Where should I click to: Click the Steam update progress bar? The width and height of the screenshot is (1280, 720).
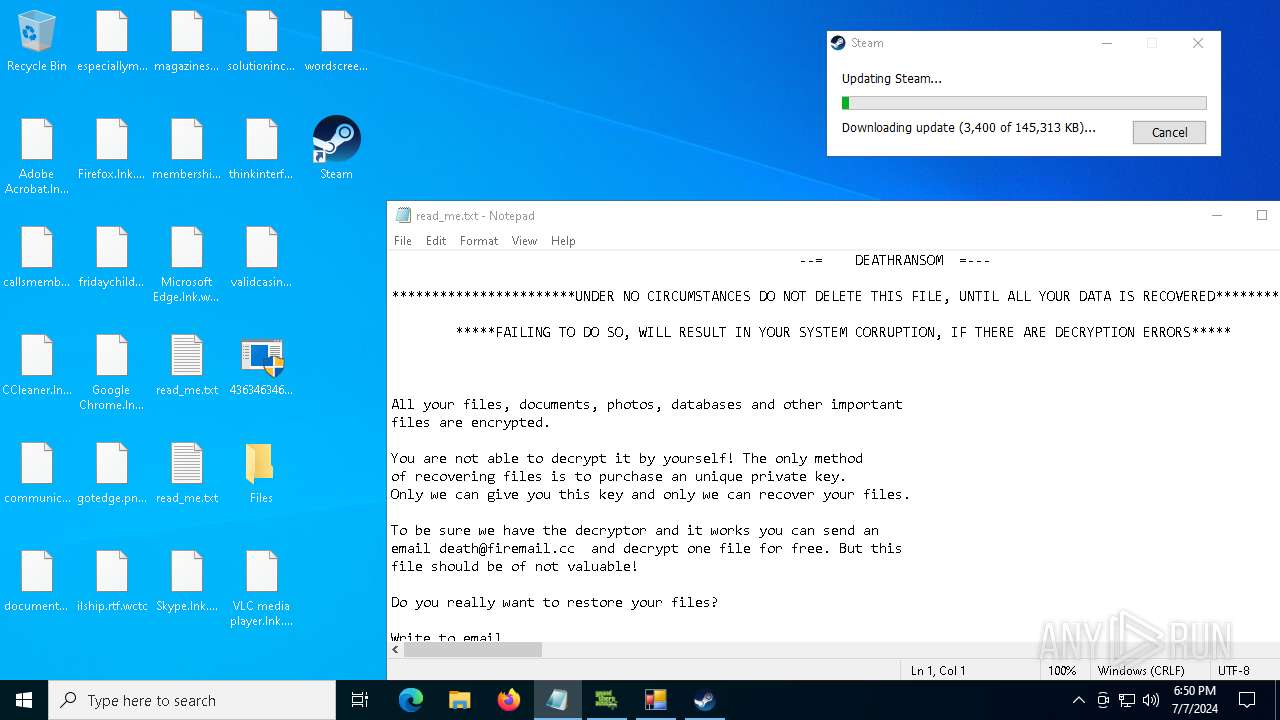tap(1024, 103)
